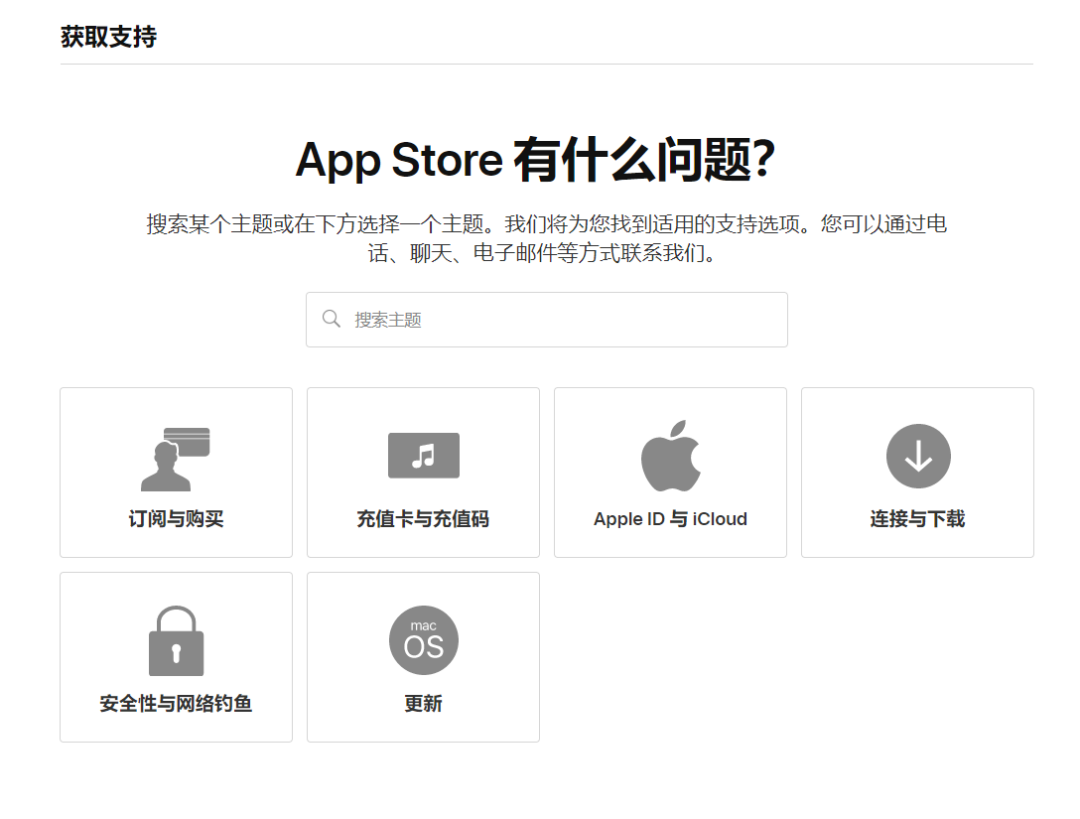
Task: Click the padlock security icon
Action: (176, 641)
